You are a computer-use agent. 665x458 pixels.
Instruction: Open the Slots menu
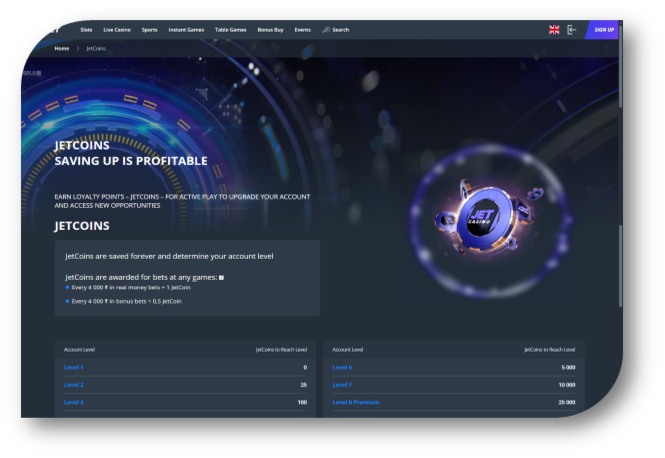(86, 30)
